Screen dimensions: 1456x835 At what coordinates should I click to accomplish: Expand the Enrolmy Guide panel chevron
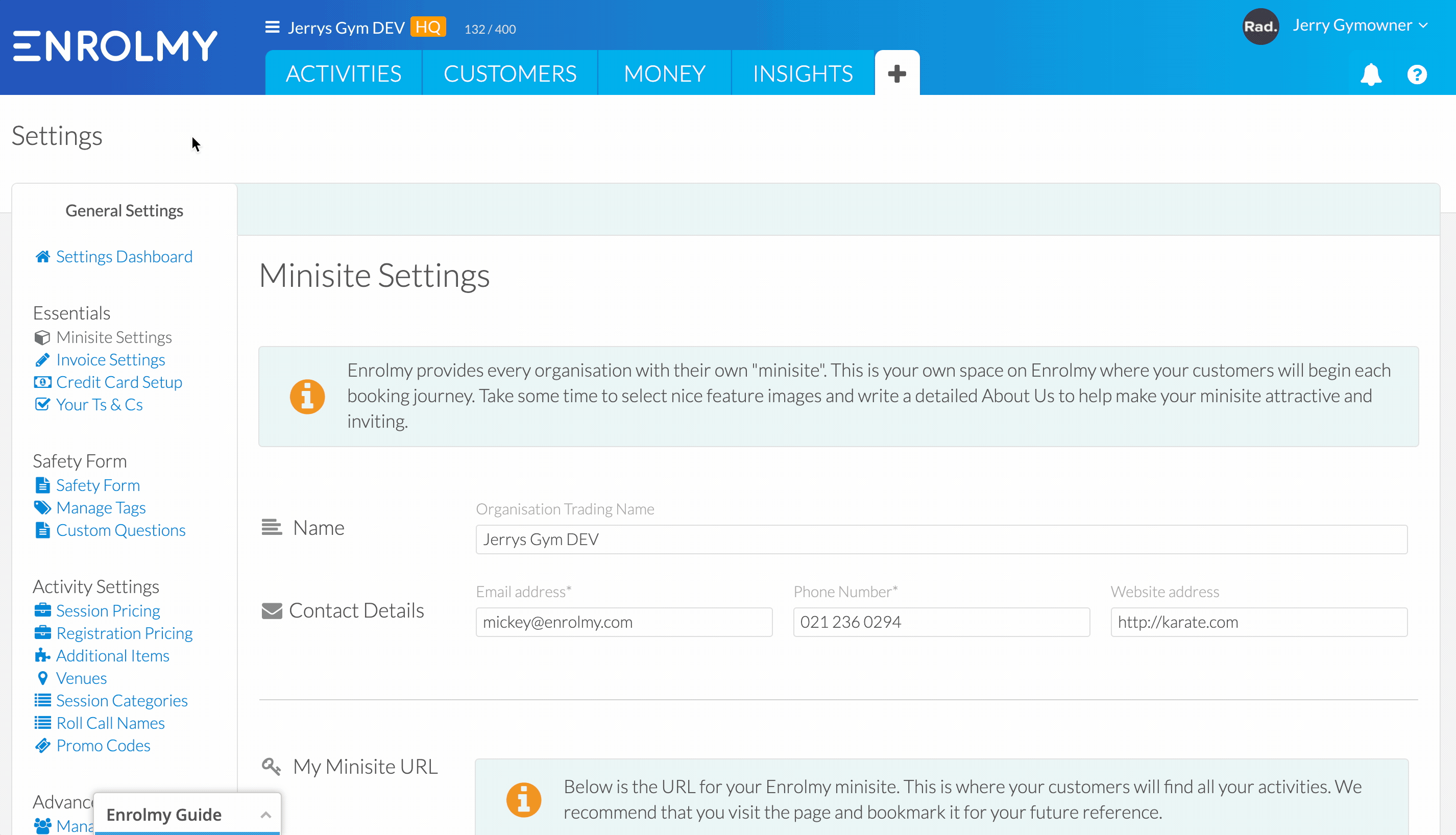point(265,815)
